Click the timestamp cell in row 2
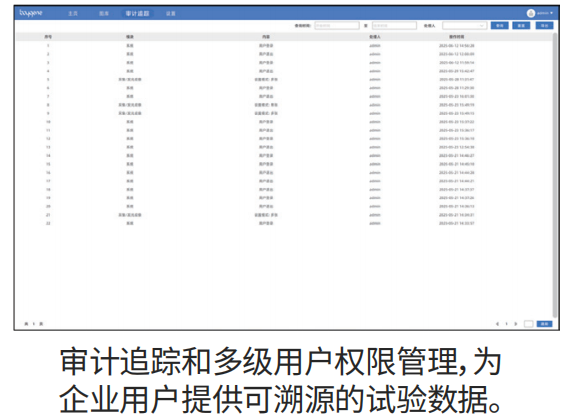 (x=457, y=54)
